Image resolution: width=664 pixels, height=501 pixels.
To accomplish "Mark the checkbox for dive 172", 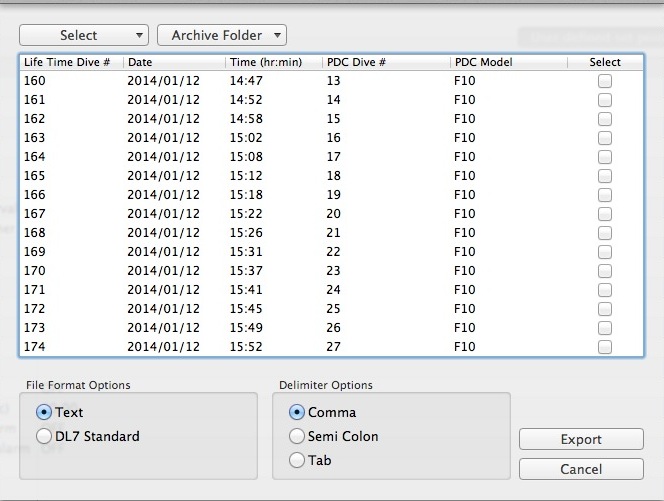I will point(605,309).
